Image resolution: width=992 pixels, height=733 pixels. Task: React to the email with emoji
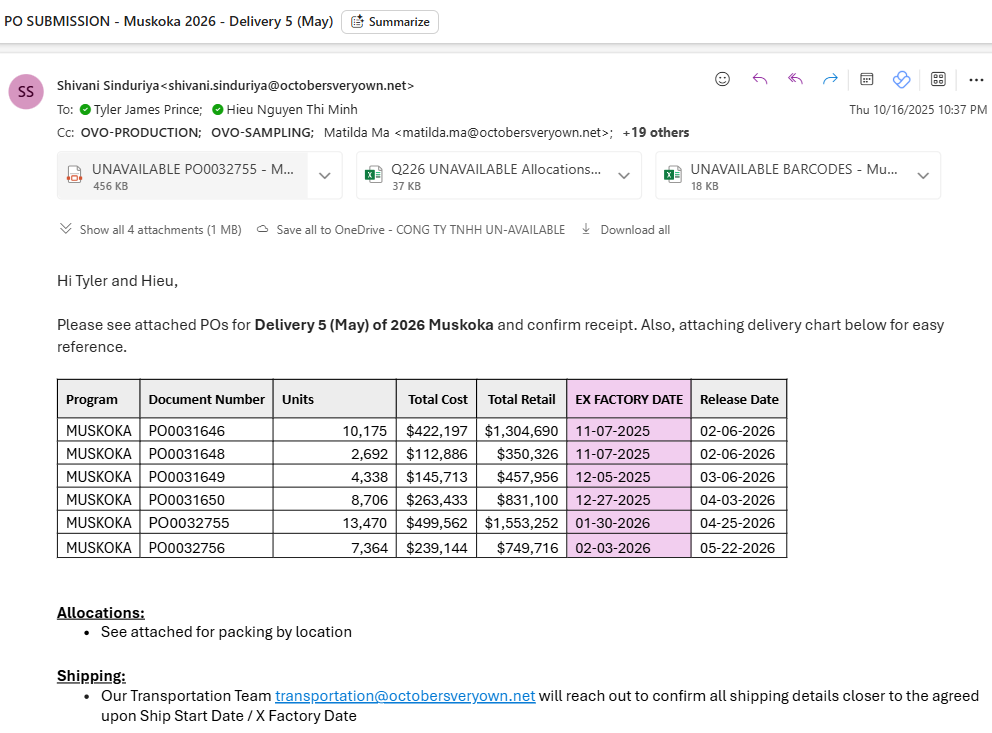723,79
